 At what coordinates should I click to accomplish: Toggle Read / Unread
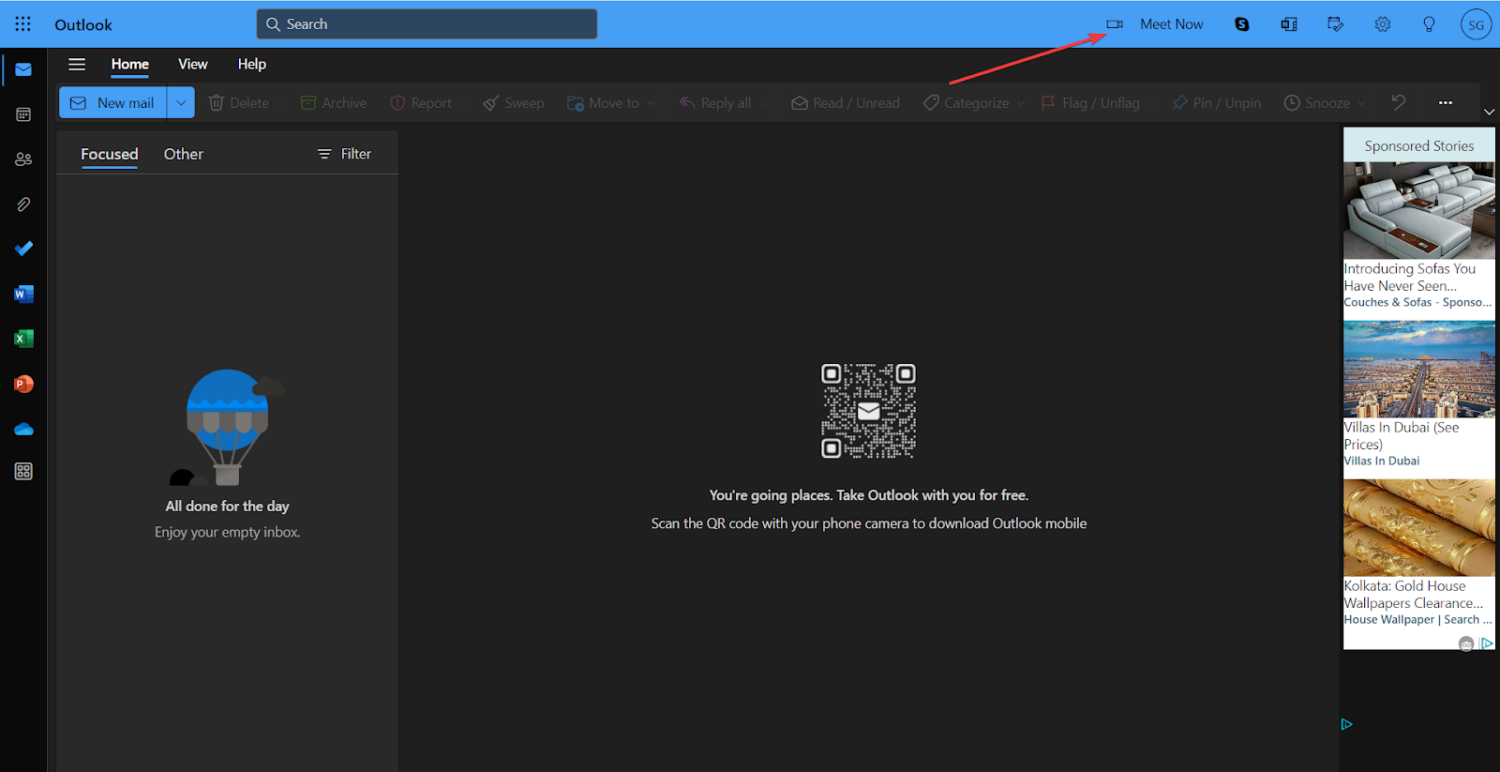coord(845,103)
